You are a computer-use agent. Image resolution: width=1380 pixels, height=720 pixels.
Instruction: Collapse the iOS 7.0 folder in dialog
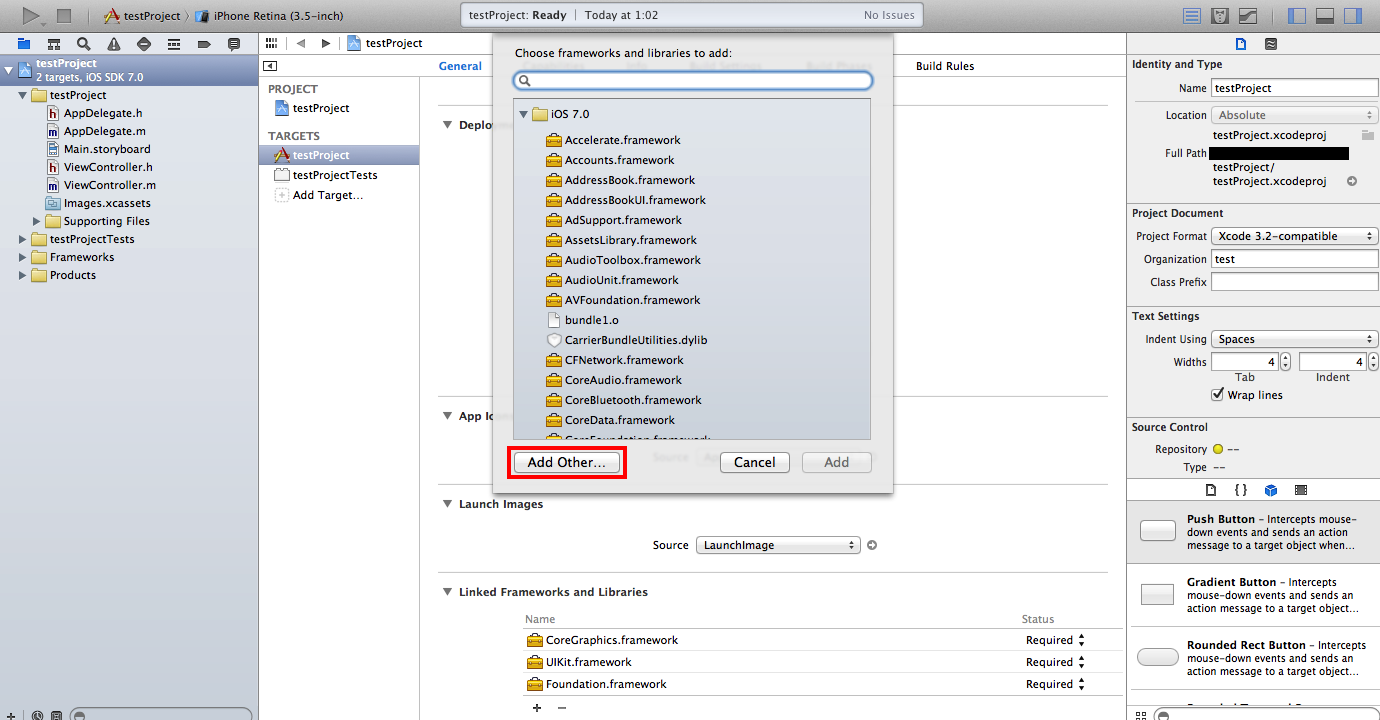pos(523,115)
